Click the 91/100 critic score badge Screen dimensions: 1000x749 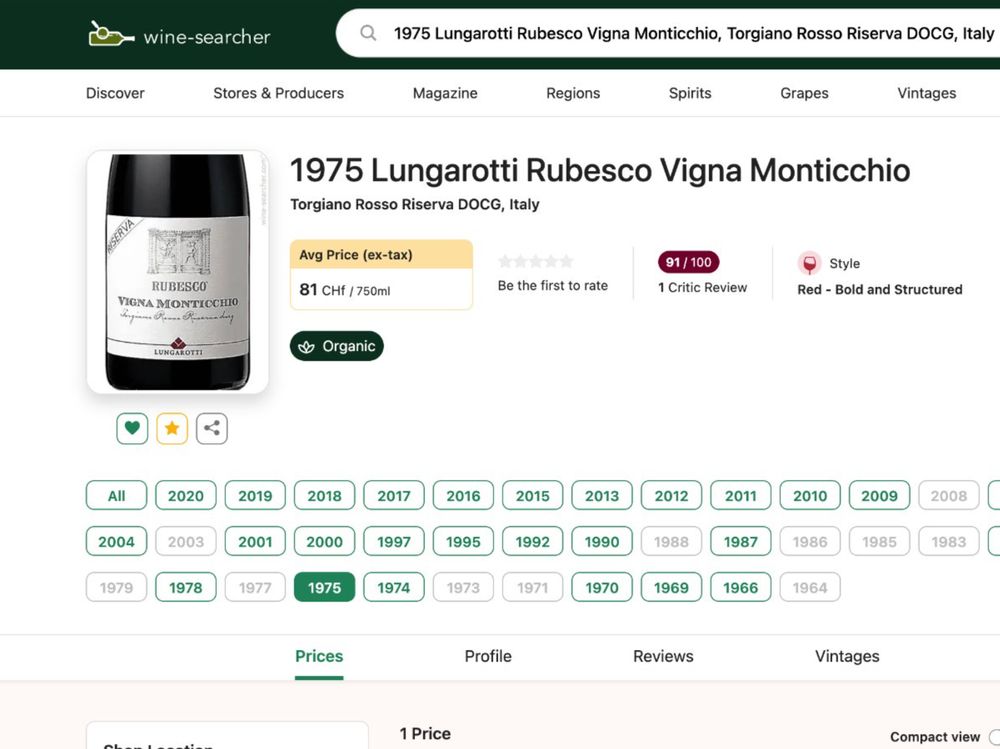click(x=687, y=262)
